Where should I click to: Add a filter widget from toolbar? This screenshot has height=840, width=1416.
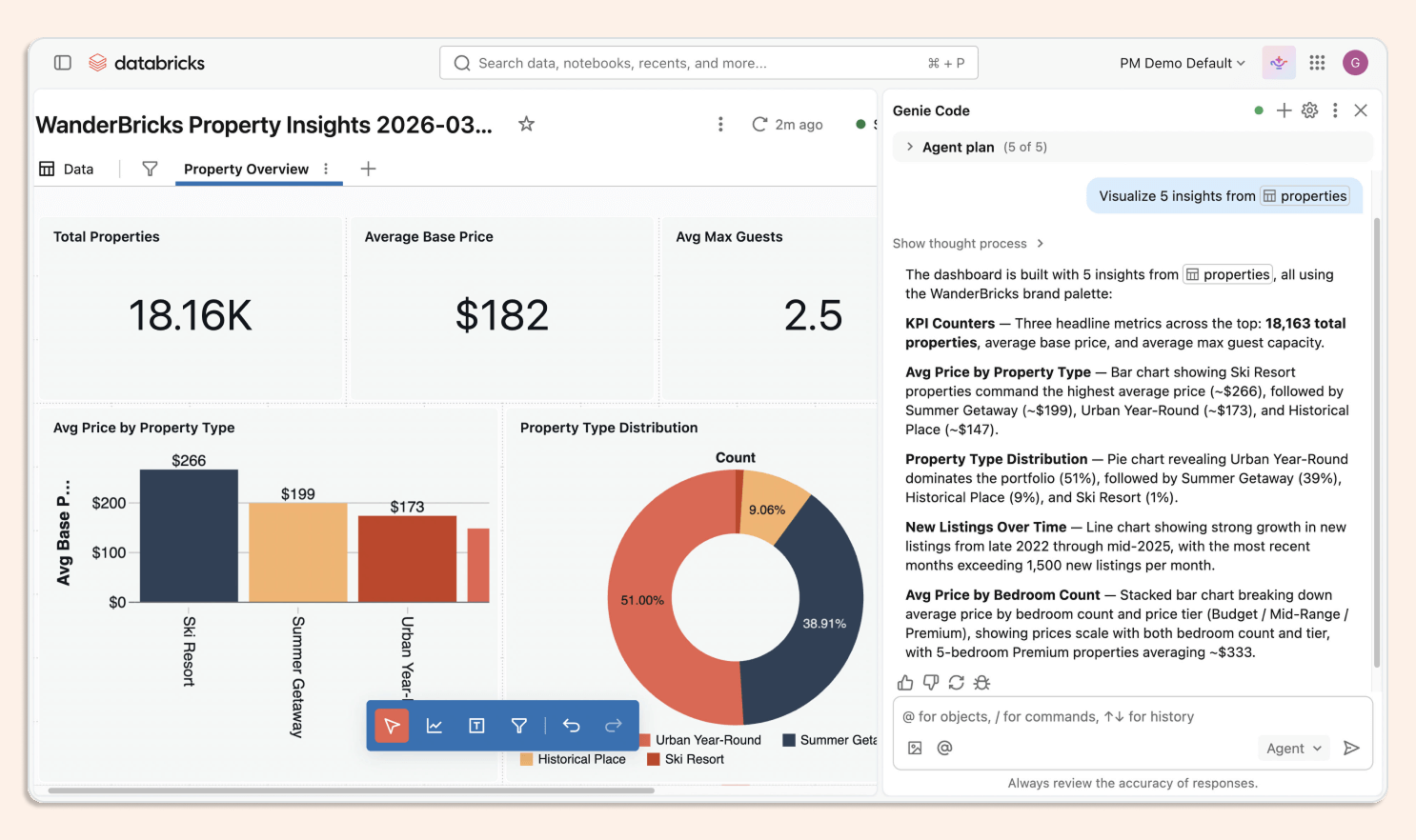click(x=519, y=726)
